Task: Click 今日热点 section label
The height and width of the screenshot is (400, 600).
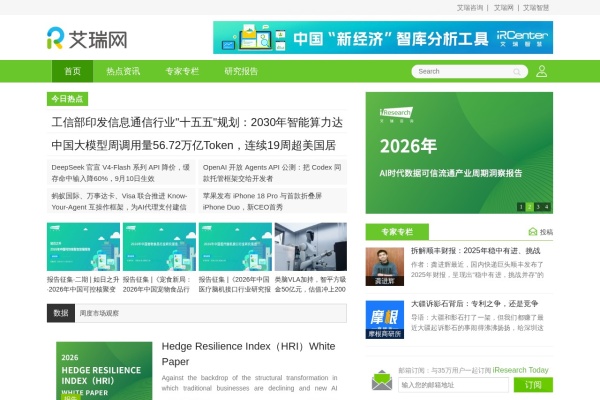Action: 67,99
